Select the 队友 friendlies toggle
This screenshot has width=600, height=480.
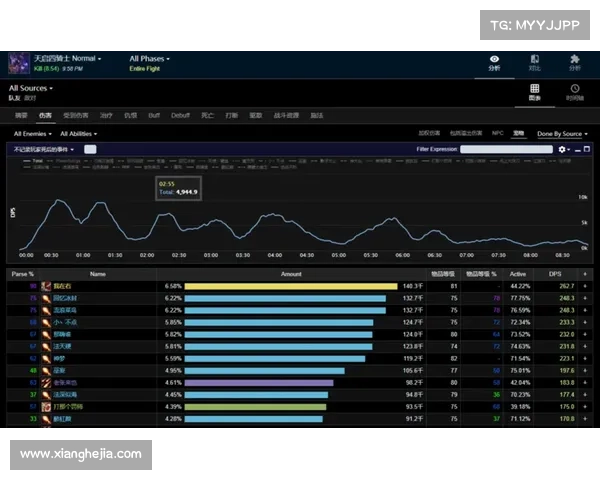(x=15, y=98)
